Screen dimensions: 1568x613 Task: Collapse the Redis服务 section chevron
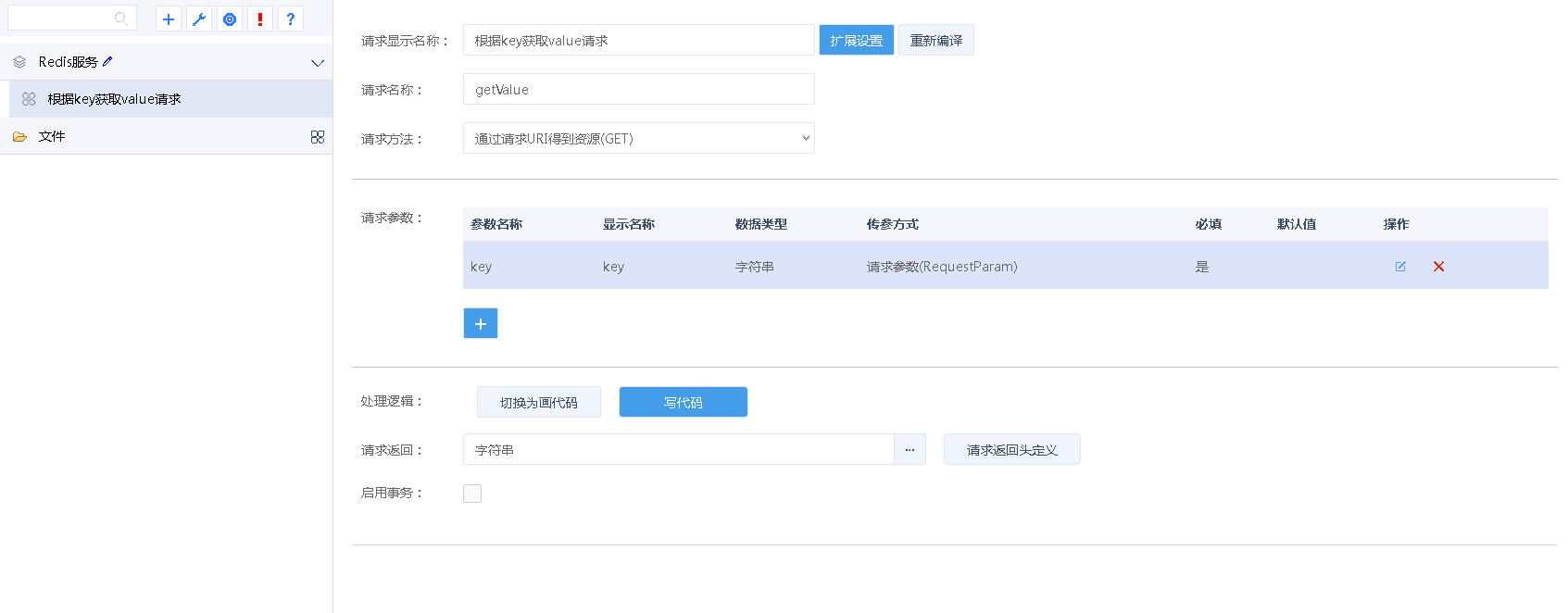click(x=318, y=63)
